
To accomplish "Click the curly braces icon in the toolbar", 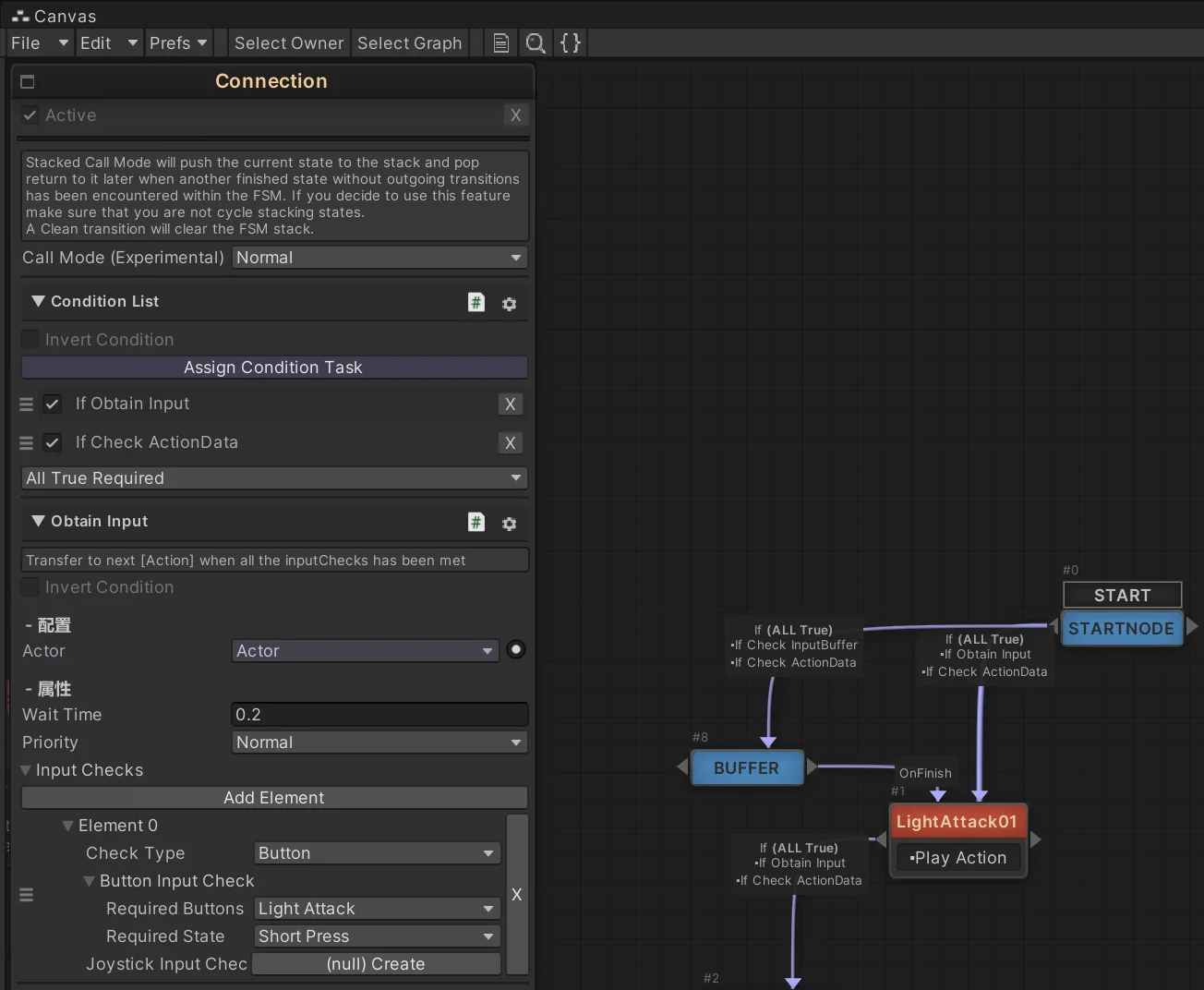I will point(571,43).
